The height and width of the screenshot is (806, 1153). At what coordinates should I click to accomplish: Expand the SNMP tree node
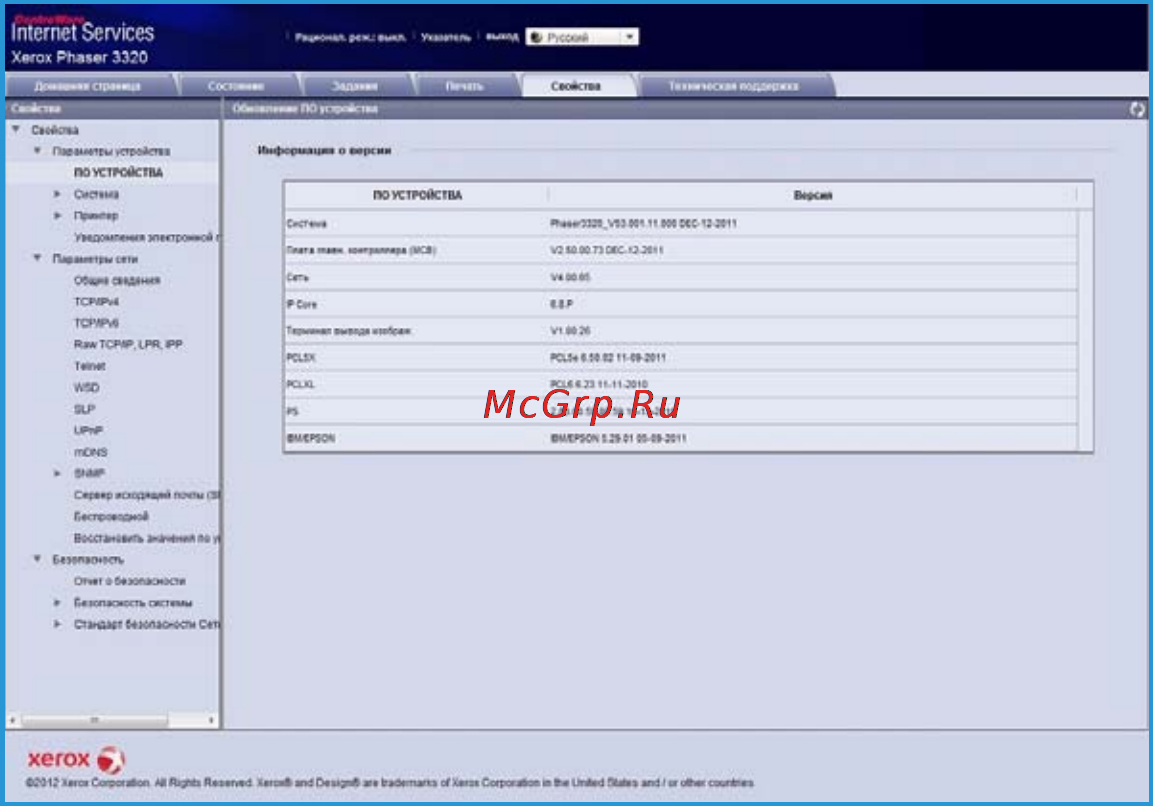pos(57,474)
